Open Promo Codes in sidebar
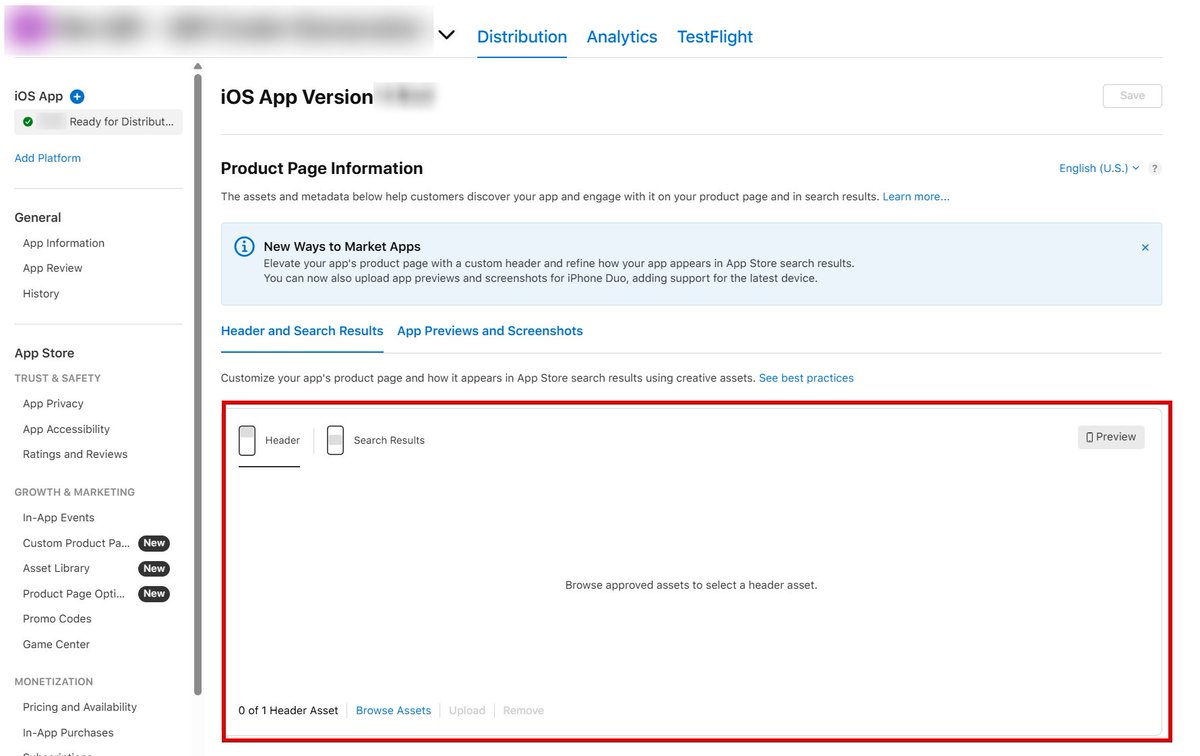This screenshot has width=1200, height=756. (x=57, y=619)
